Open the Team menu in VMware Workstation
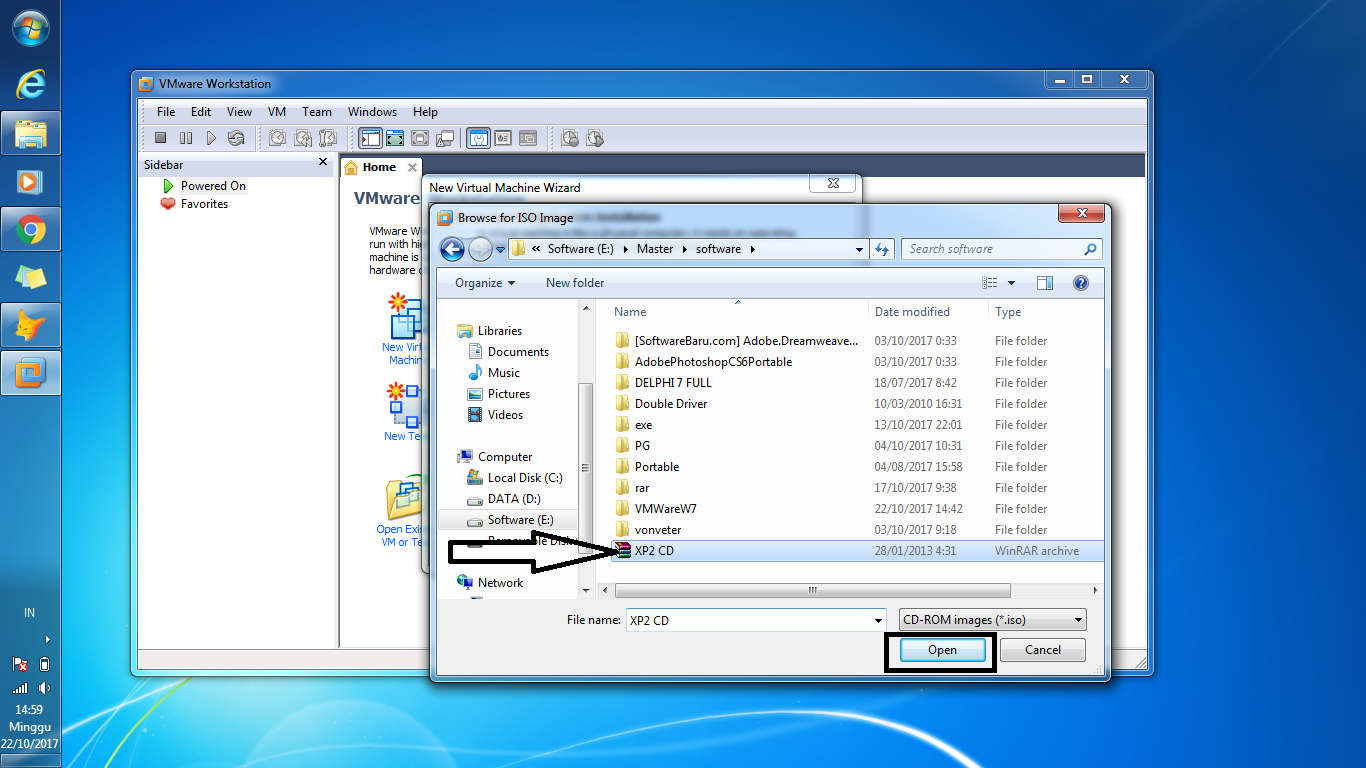 (317, 112)
